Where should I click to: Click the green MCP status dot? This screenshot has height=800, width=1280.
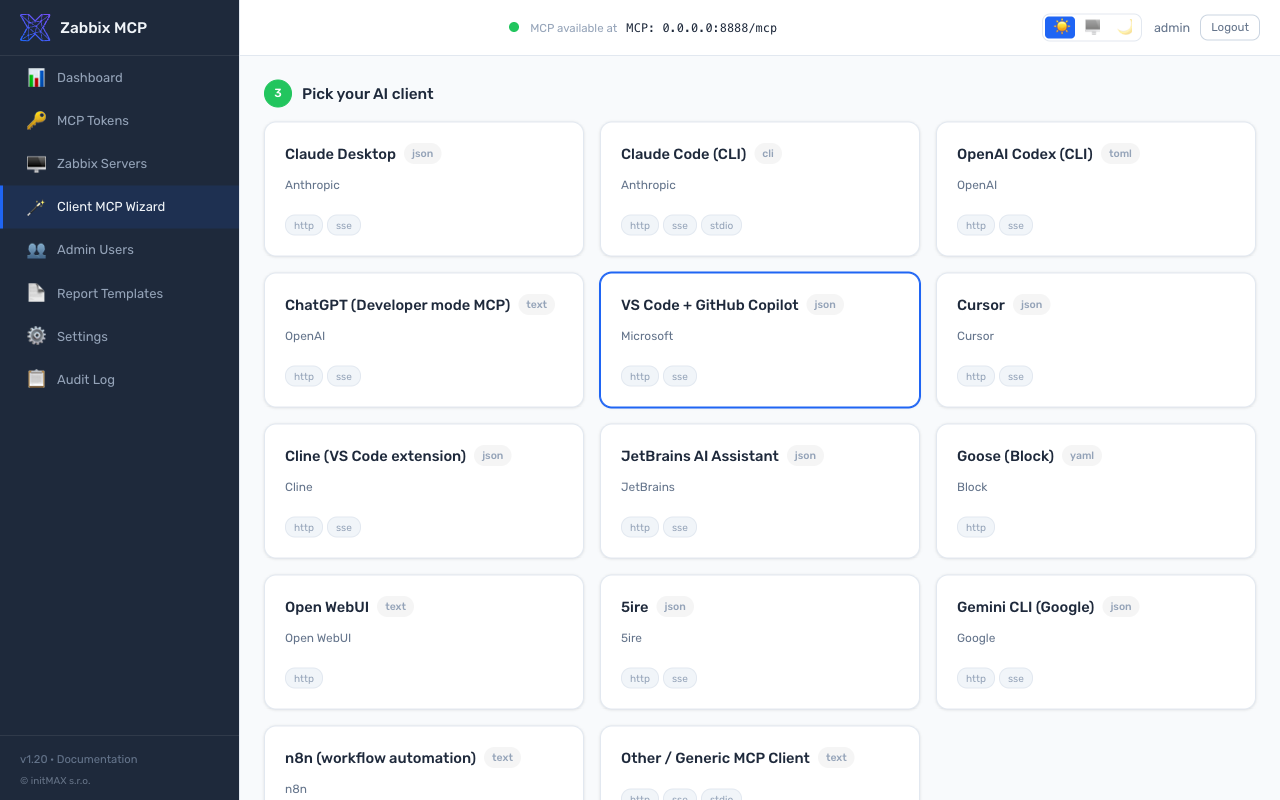[x=514, y=27]
